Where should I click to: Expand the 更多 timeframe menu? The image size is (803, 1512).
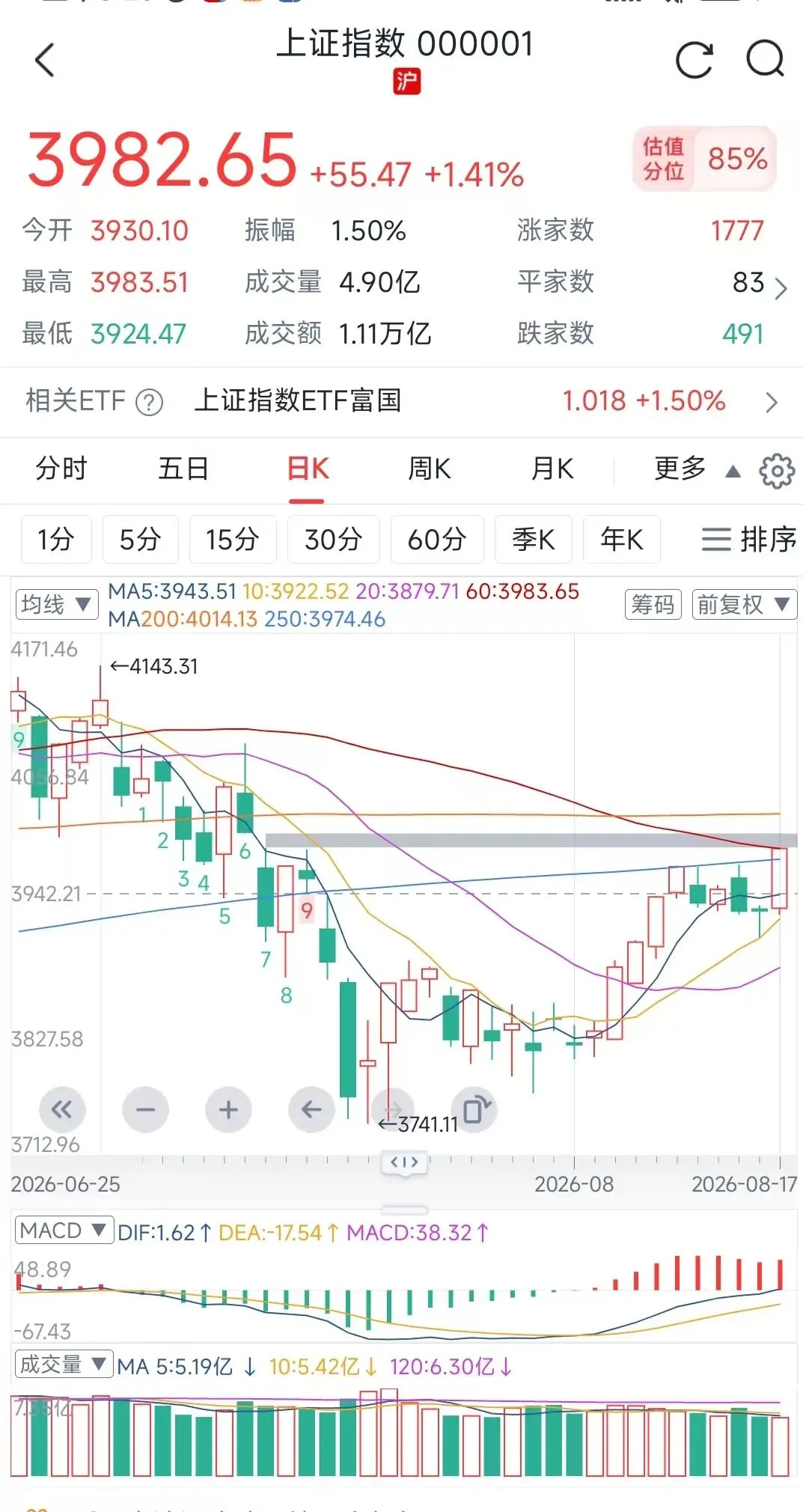(697, 469)
